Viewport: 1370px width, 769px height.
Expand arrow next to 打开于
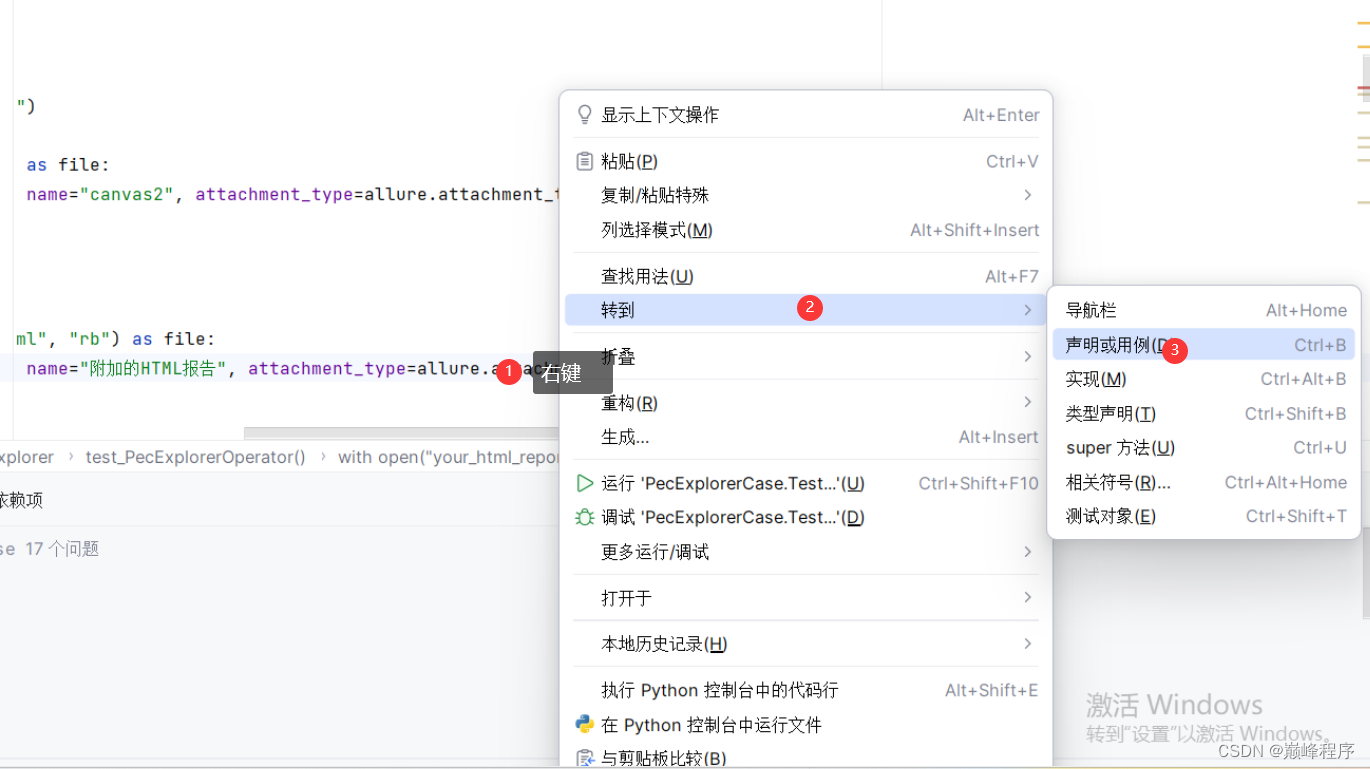pyautogui.click(x=1028, y=597)
